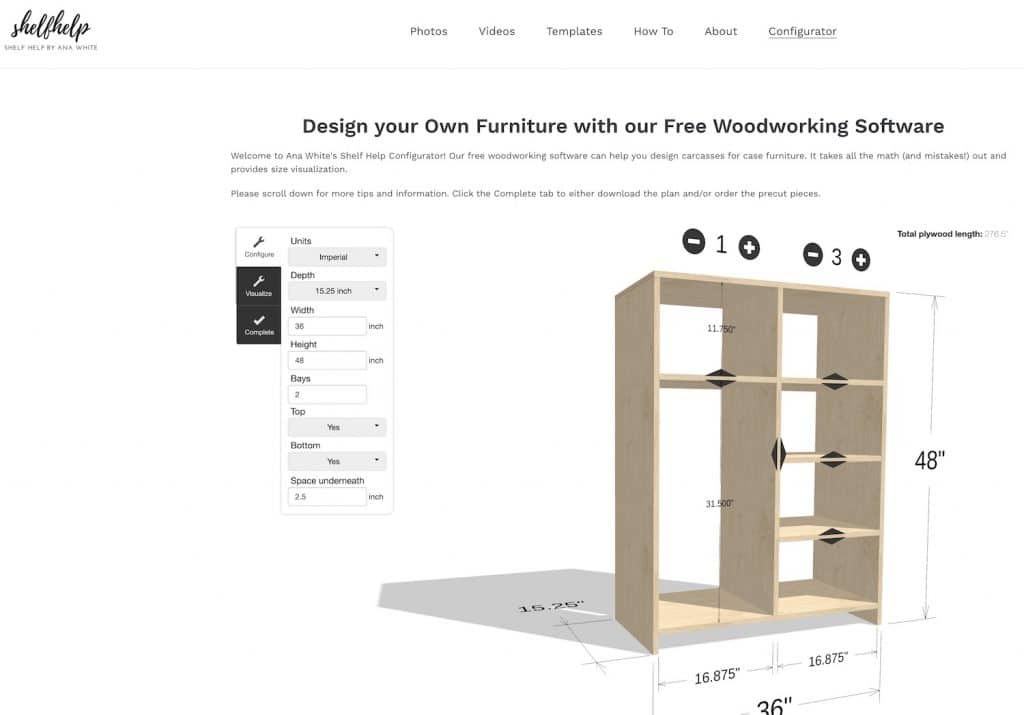Viewport: 1024px width, 715px height.
Task: Click the Space underneath input field
Action: click(x=328, y=496)
